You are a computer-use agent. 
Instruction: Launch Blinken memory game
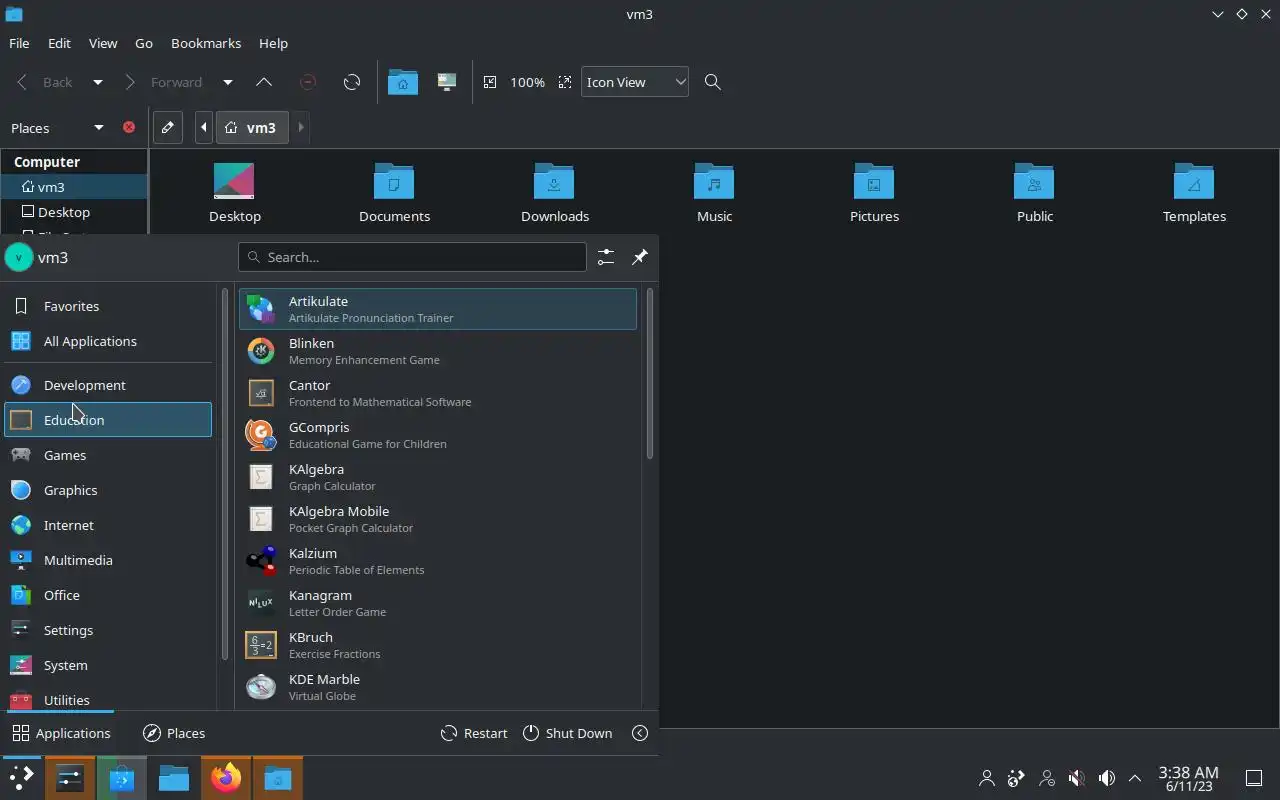(437, 351)
